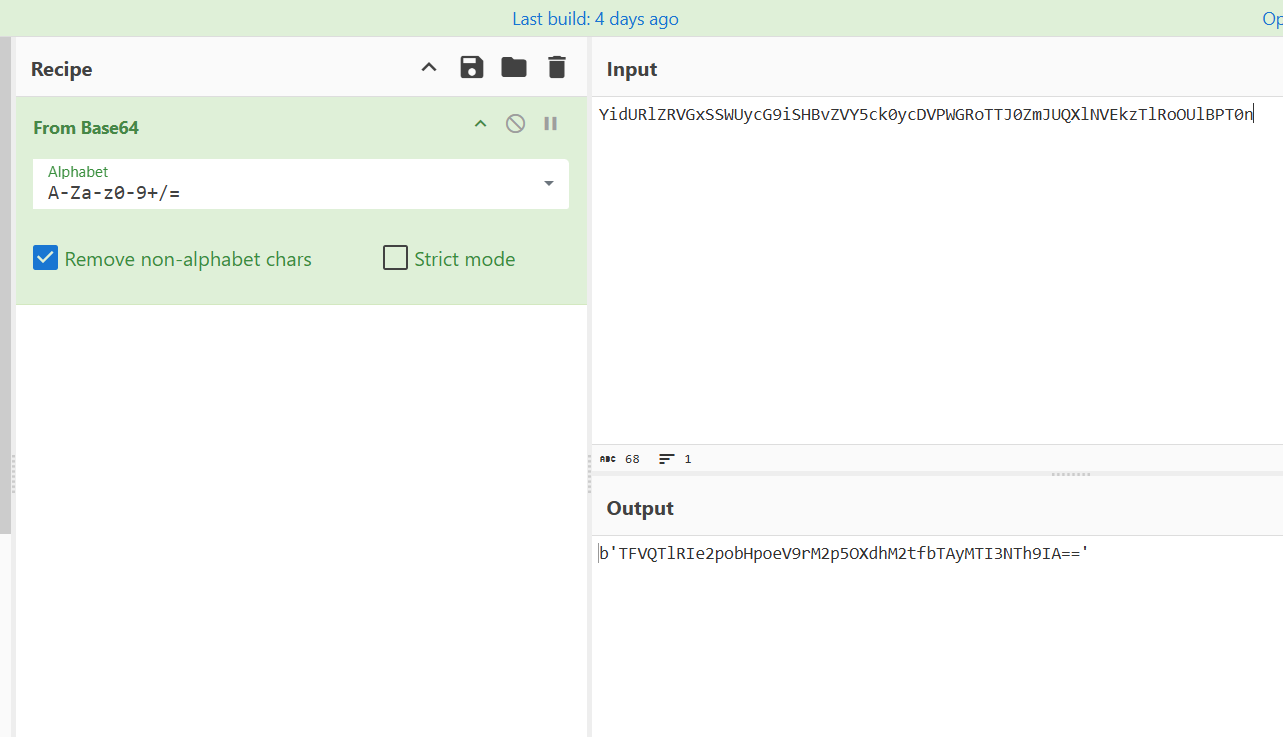
Task: Load a recipe via the folder icon
Action: tap(514, 68)
